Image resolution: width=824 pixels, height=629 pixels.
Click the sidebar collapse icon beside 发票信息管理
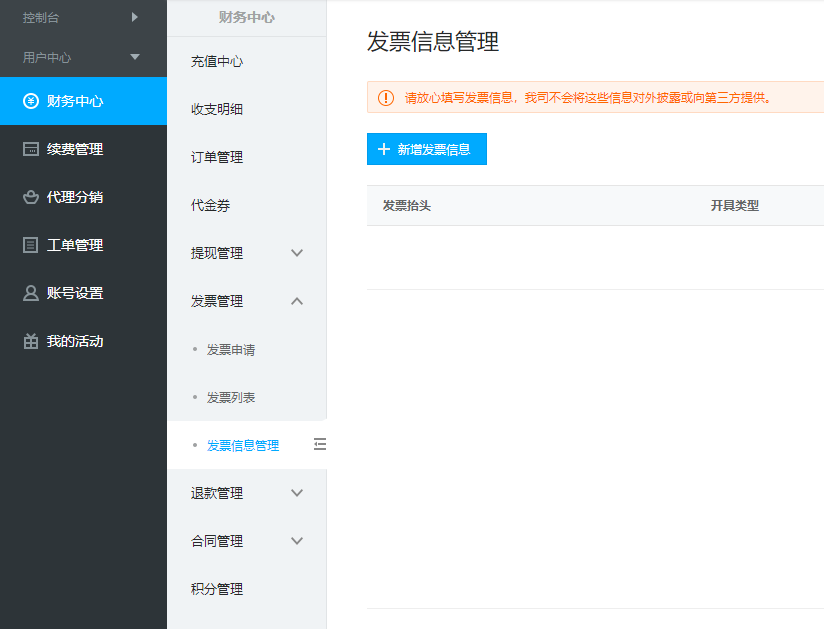[320, 444]
